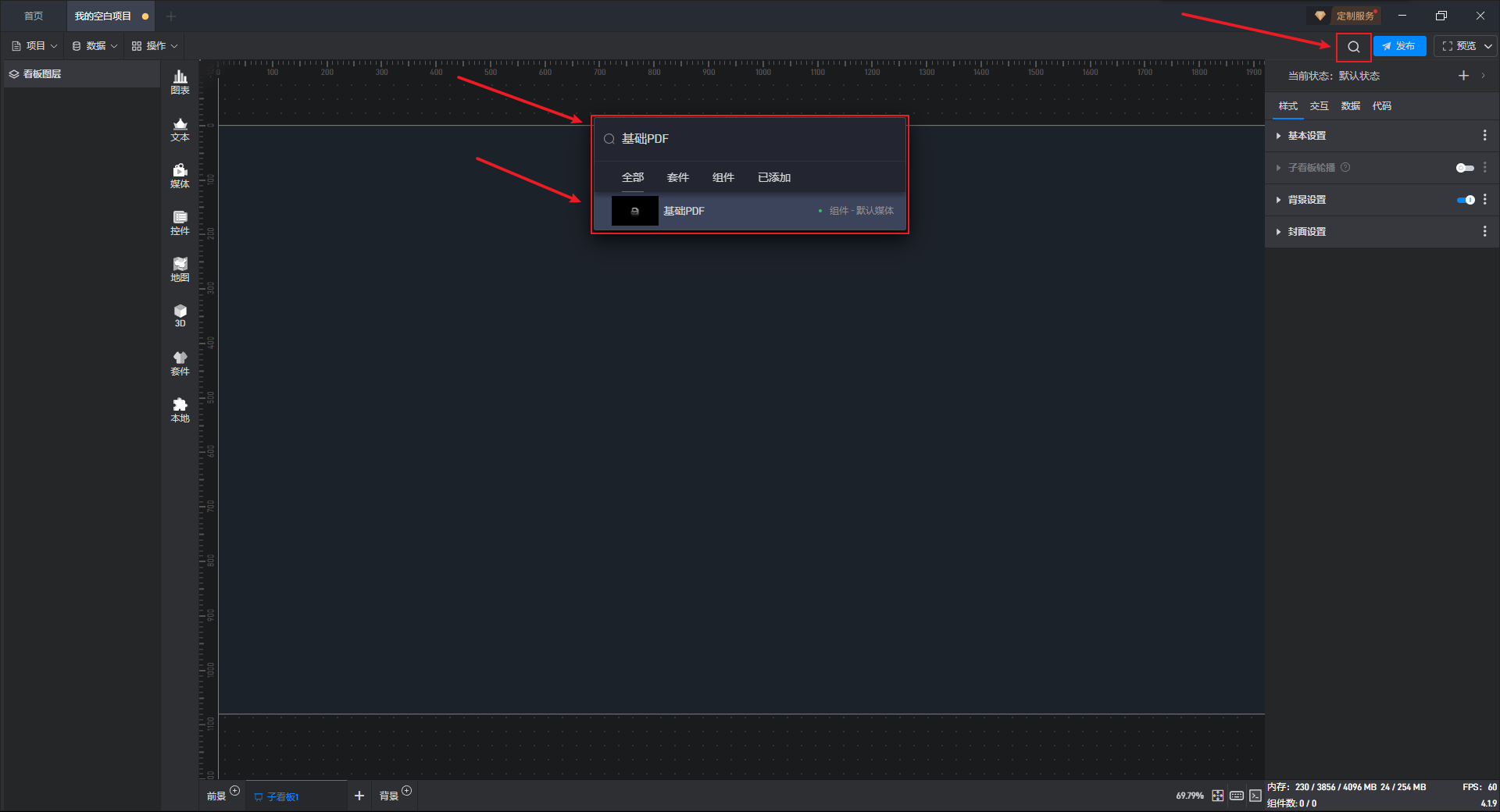
Task: Click the 预览 preview button
Action: click(1459, 46)
